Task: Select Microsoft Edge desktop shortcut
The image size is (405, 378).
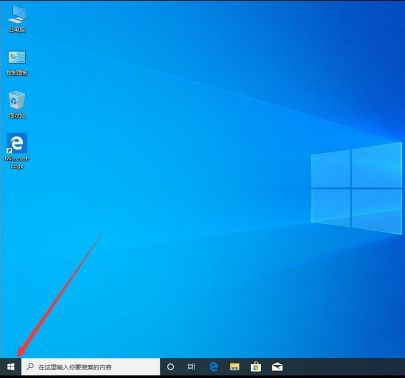Action: [x=17, y=151]
